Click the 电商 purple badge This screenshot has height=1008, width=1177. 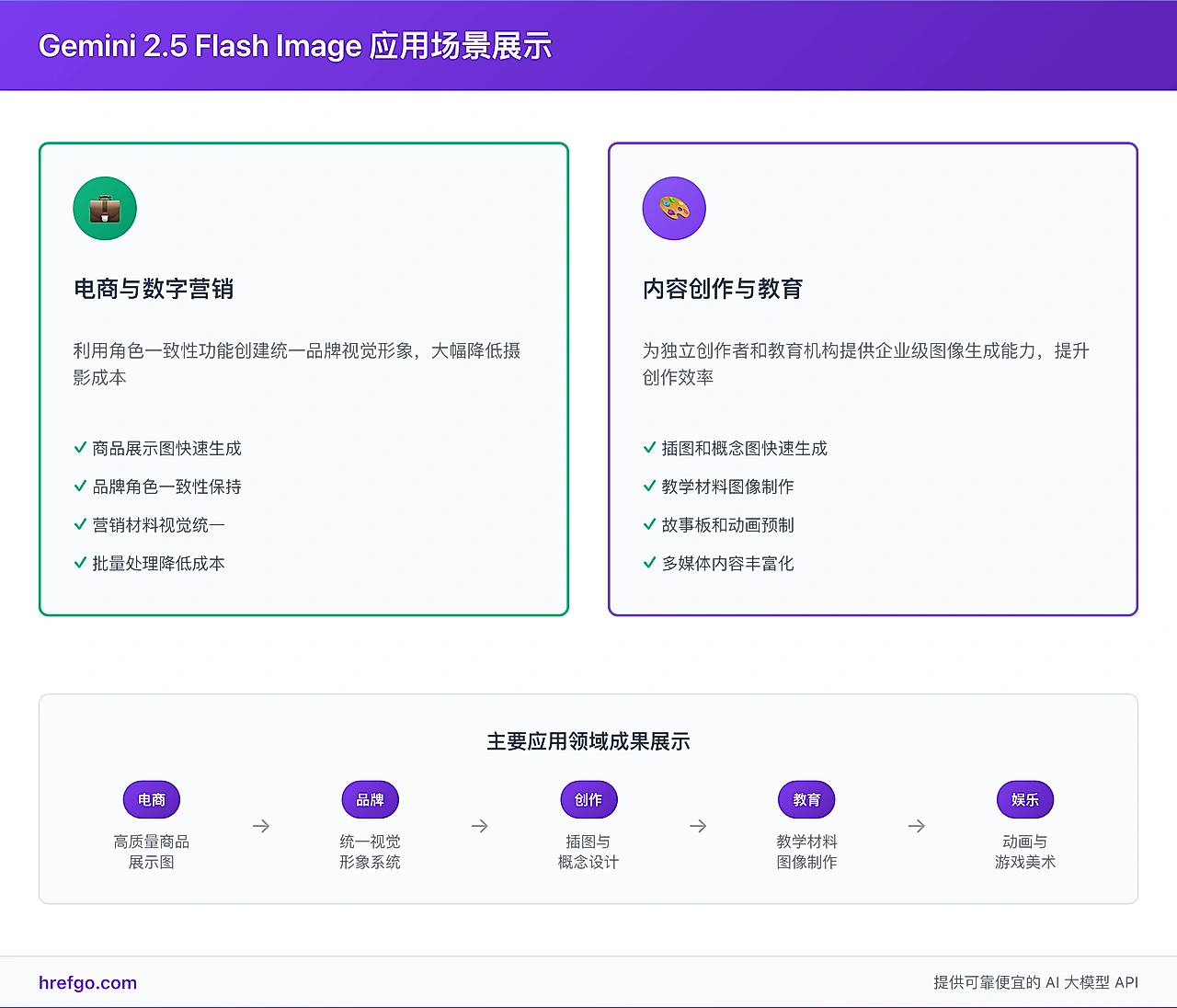(152, 800)
